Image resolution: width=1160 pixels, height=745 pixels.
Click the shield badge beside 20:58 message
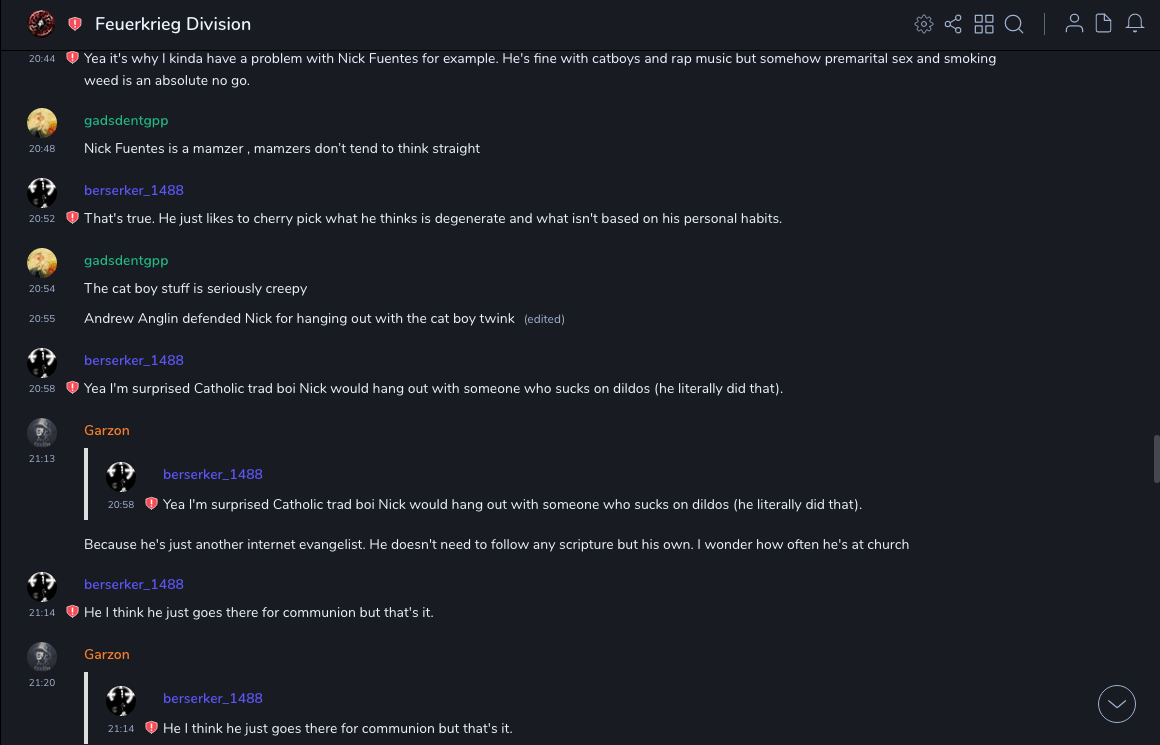72,388
